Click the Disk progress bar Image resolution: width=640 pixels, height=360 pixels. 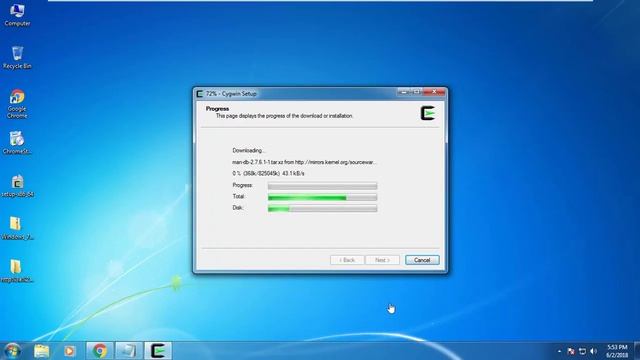322,209
